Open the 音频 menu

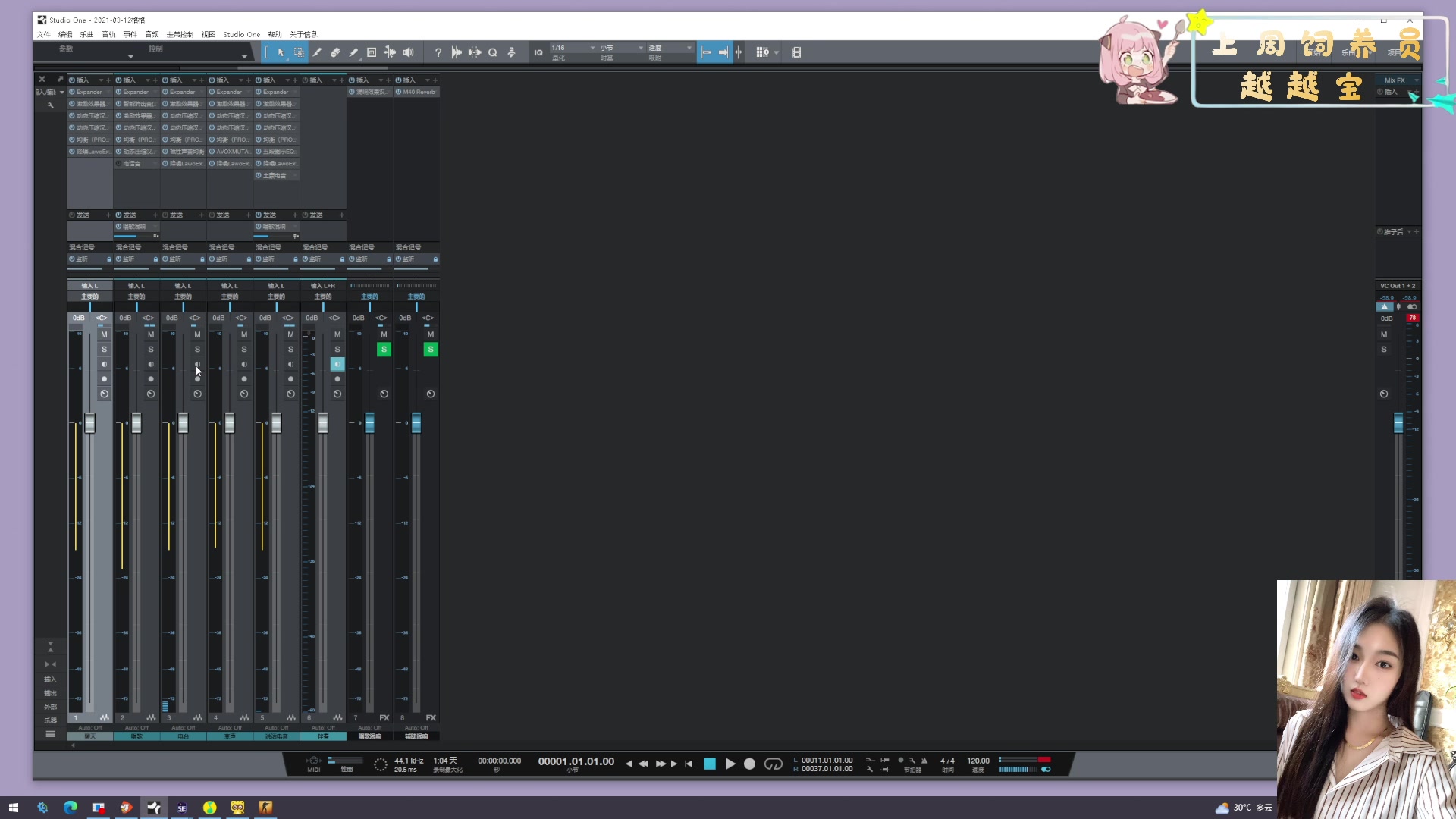coord(152,34)
